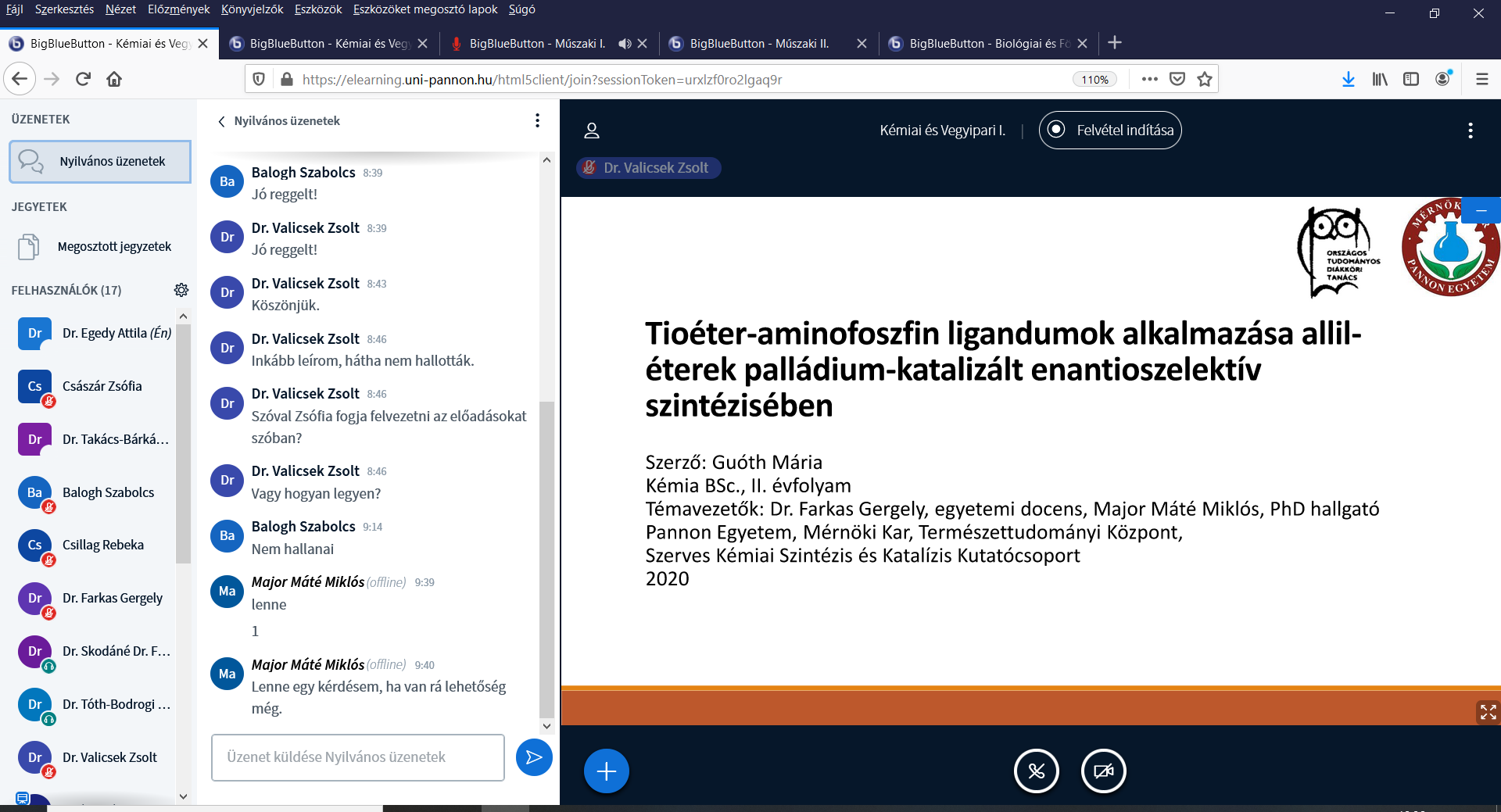Open the blue plus actions button
The width and height of the screenshot is (1501, 812).
606,771
